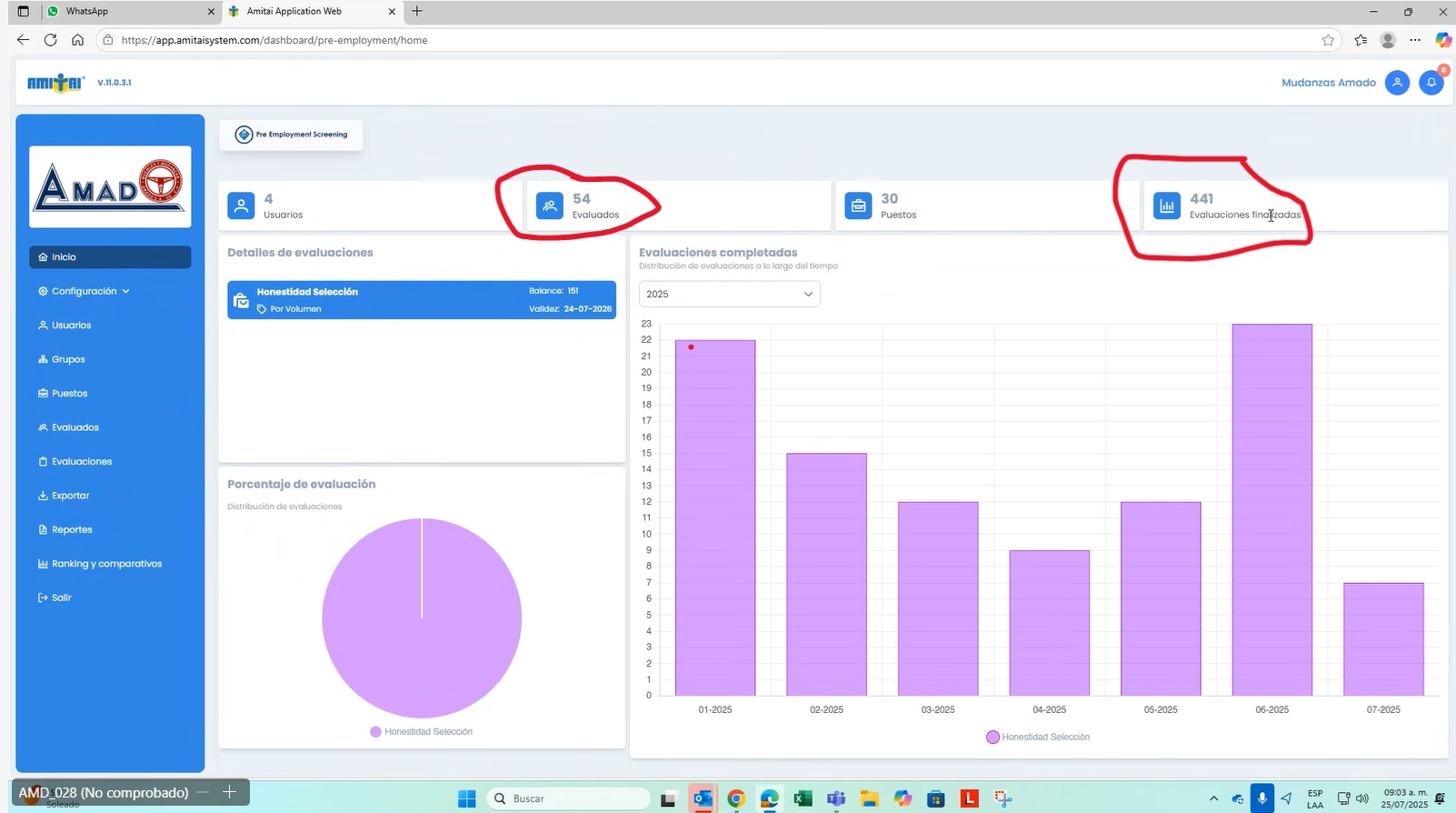Open the notifications bell icon
Viewport: 1456px width, 813px height.
1431,83
